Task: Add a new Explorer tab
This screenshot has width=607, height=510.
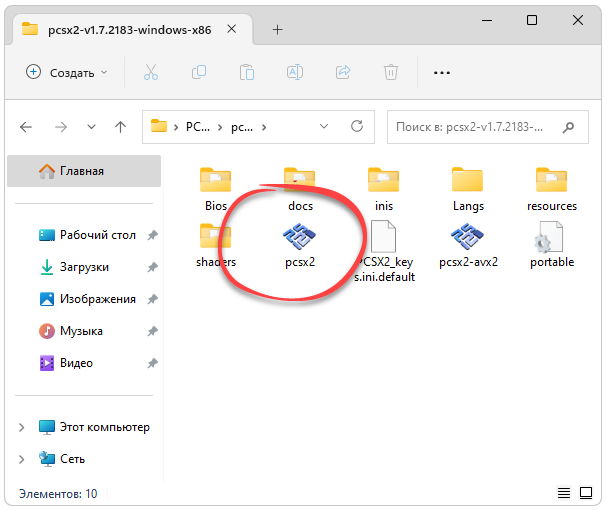Action: pyautogui.click(x=277, y=29)
